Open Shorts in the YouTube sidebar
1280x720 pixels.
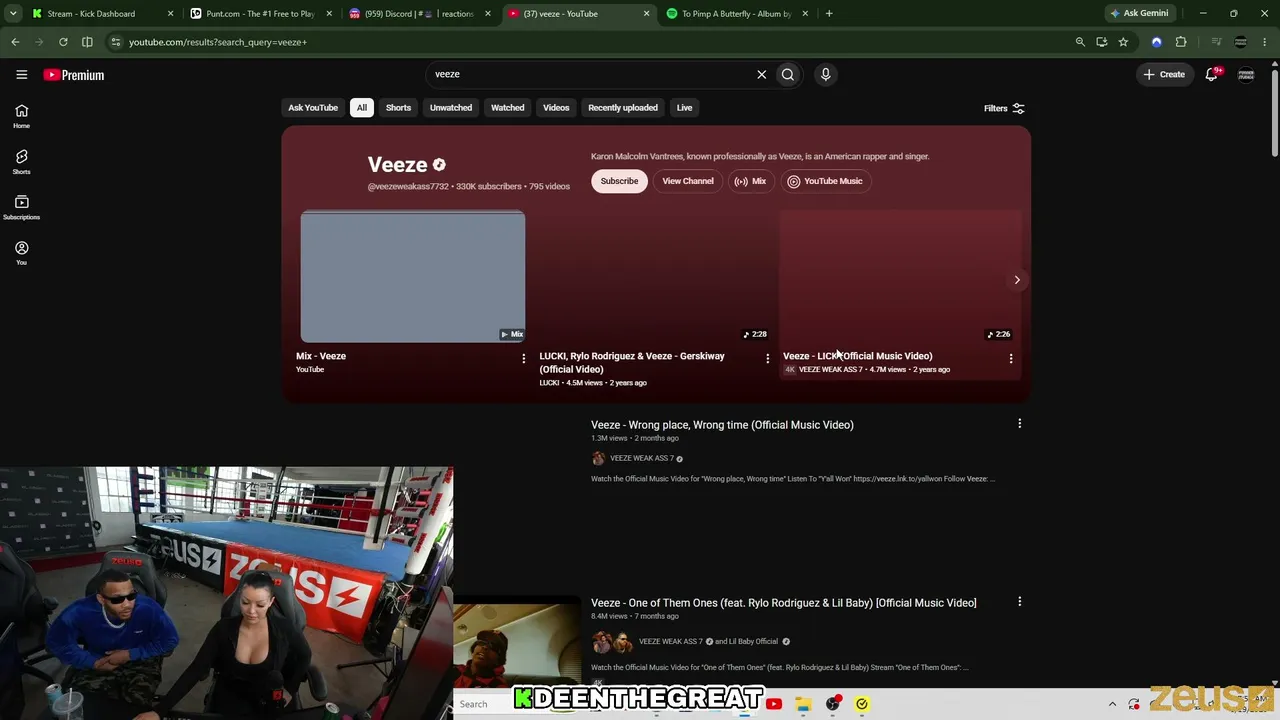21,162
